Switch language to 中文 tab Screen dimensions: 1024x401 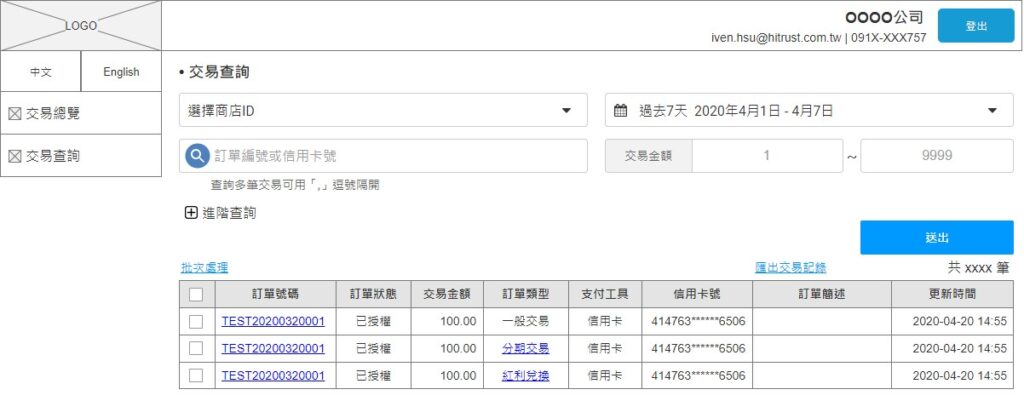[41, 72]
